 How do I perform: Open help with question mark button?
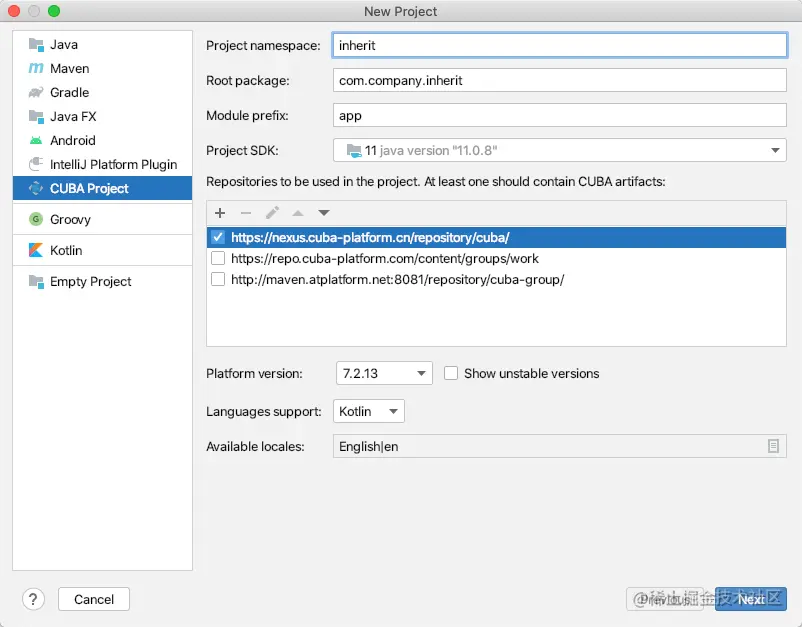coord(33,599)
